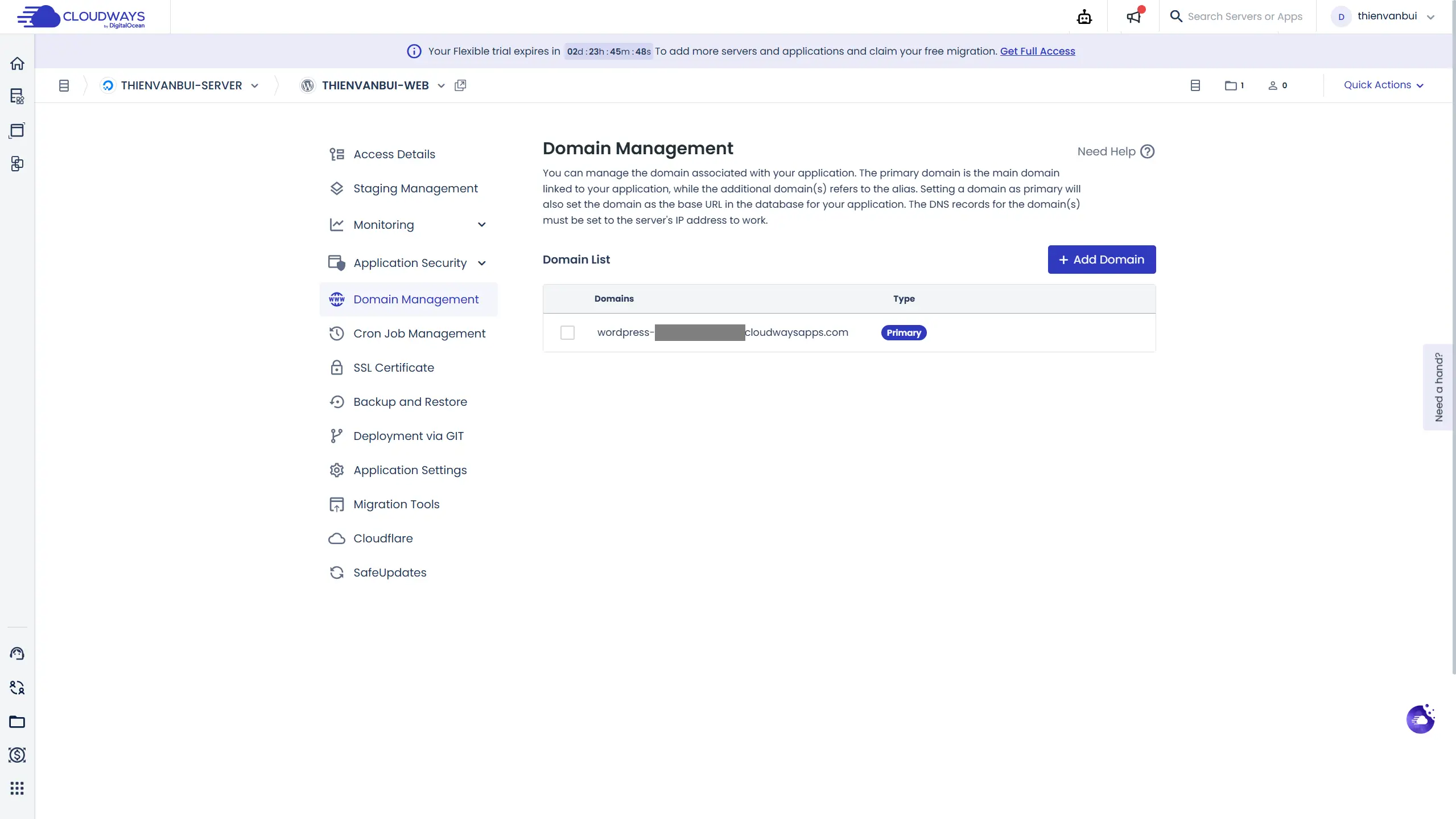Open Staging Management menu item
The width and height of the screenshot is (1456, 819).
(409, 188)
